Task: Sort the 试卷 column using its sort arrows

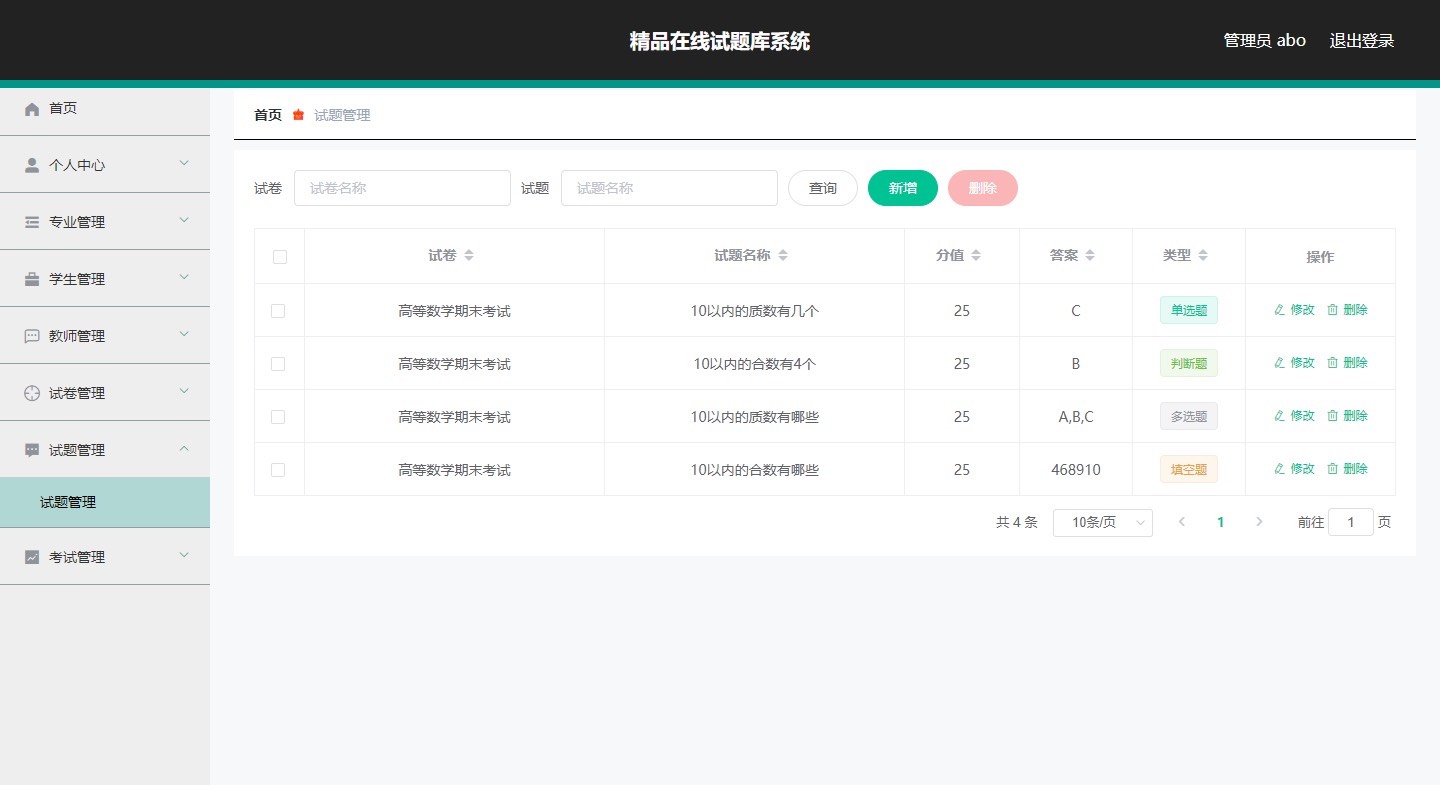Action: pos(469,256)
